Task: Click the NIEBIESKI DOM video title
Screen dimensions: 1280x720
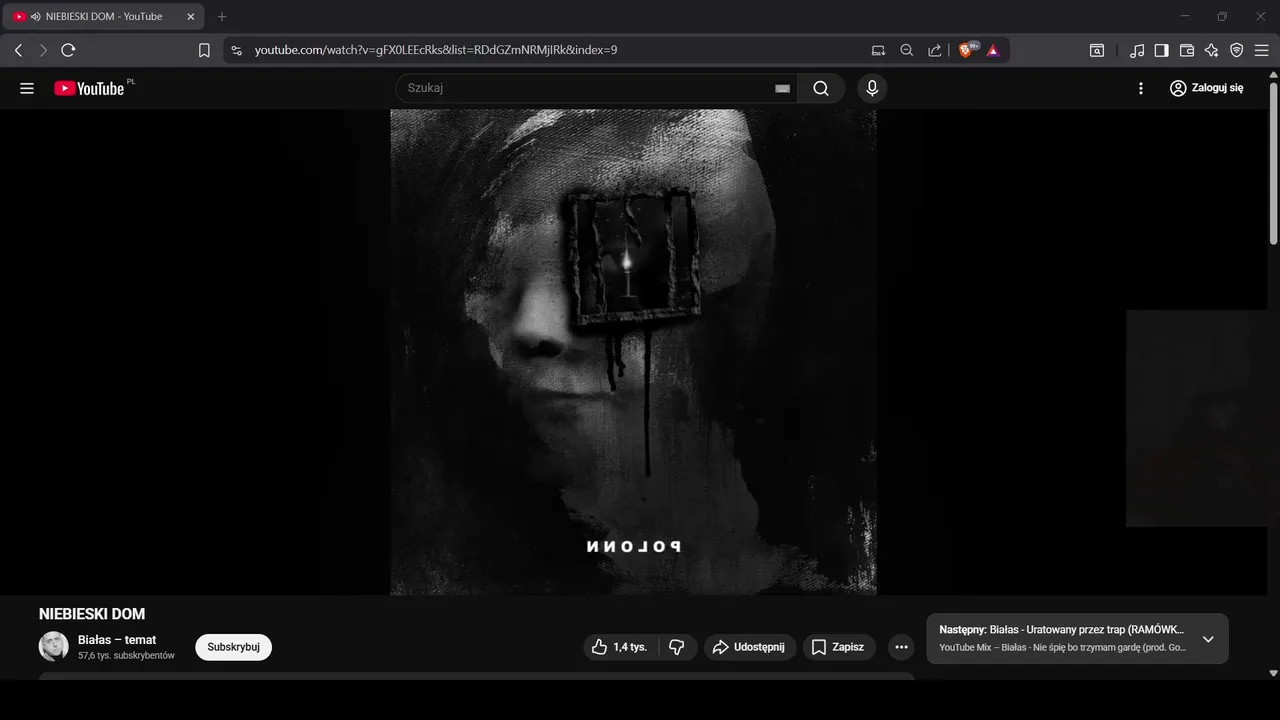Action: (92, 614)
